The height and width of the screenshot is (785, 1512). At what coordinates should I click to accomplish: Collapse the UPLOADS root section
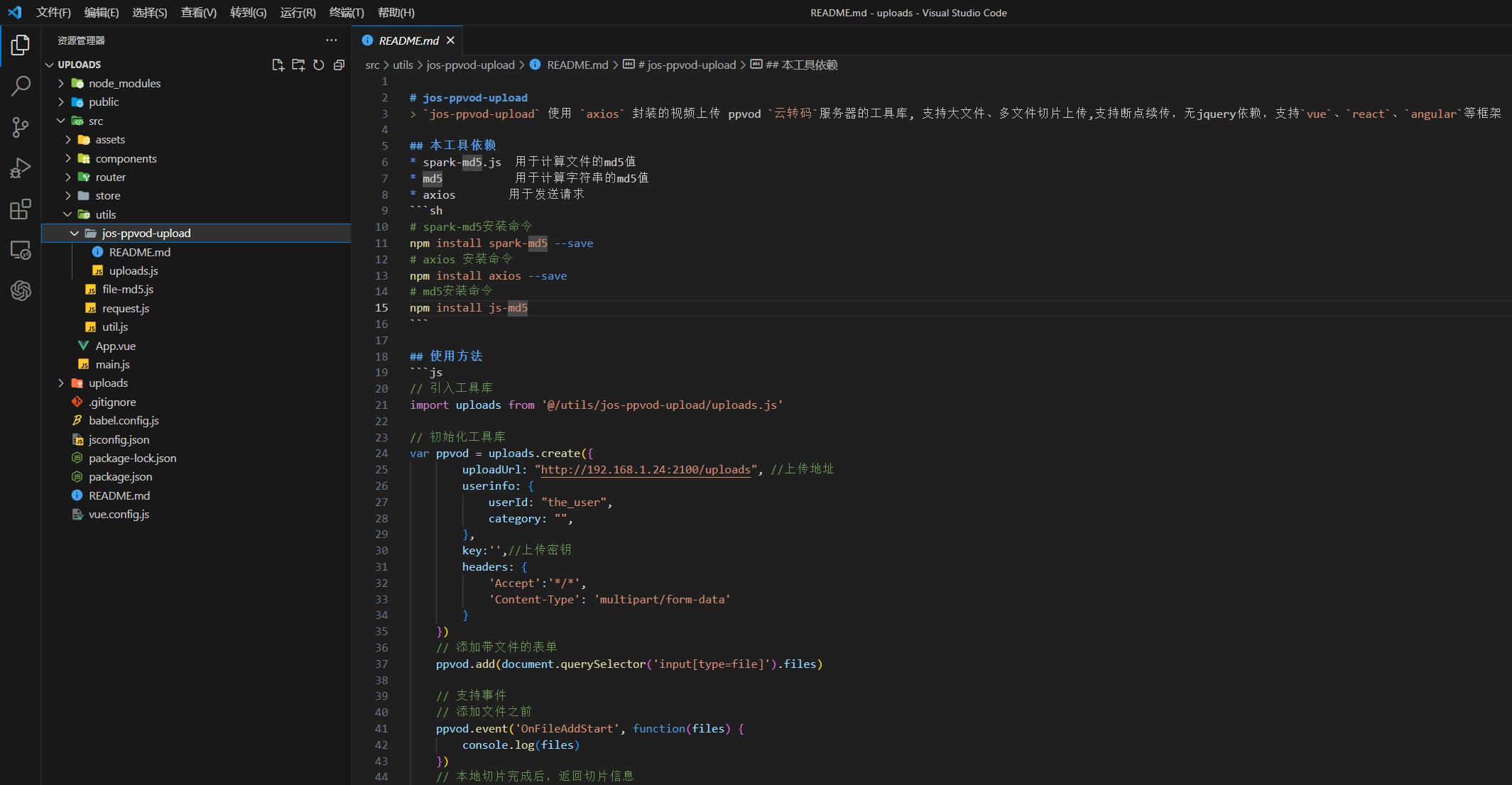(x=49, y=65)
